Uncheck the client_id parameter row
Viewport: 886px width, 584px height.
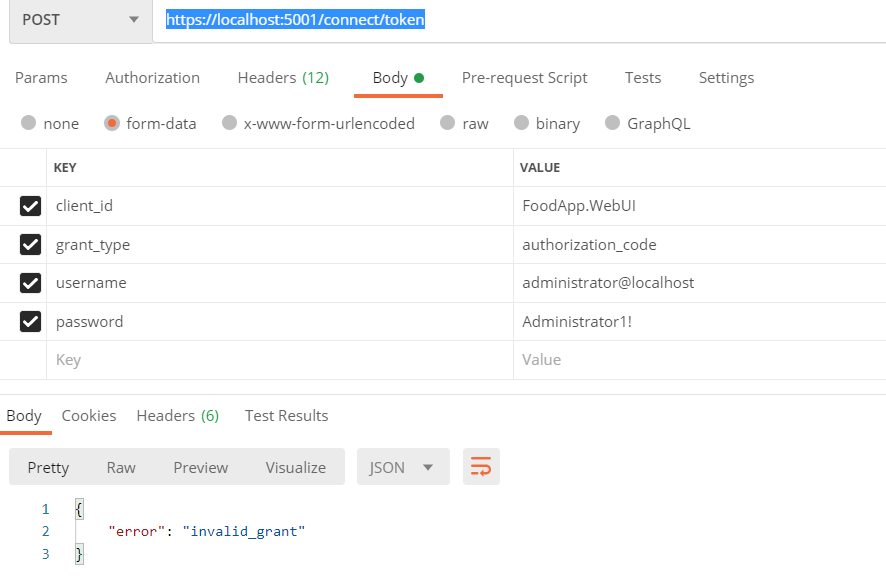[x=30, y=206]
